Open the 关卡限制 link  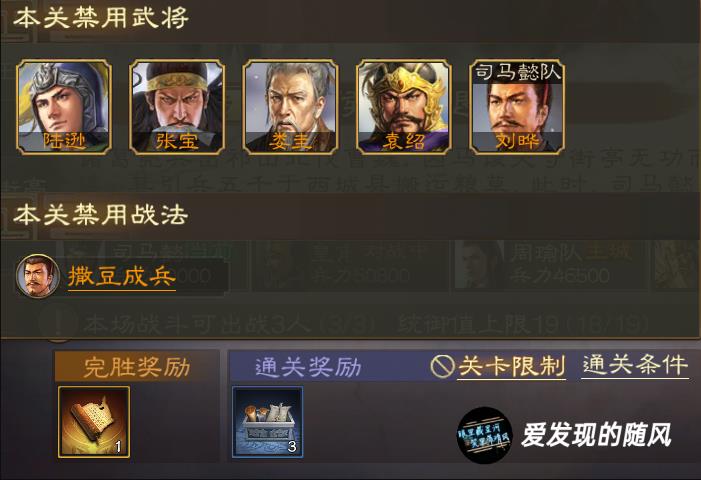click(511, 366)
